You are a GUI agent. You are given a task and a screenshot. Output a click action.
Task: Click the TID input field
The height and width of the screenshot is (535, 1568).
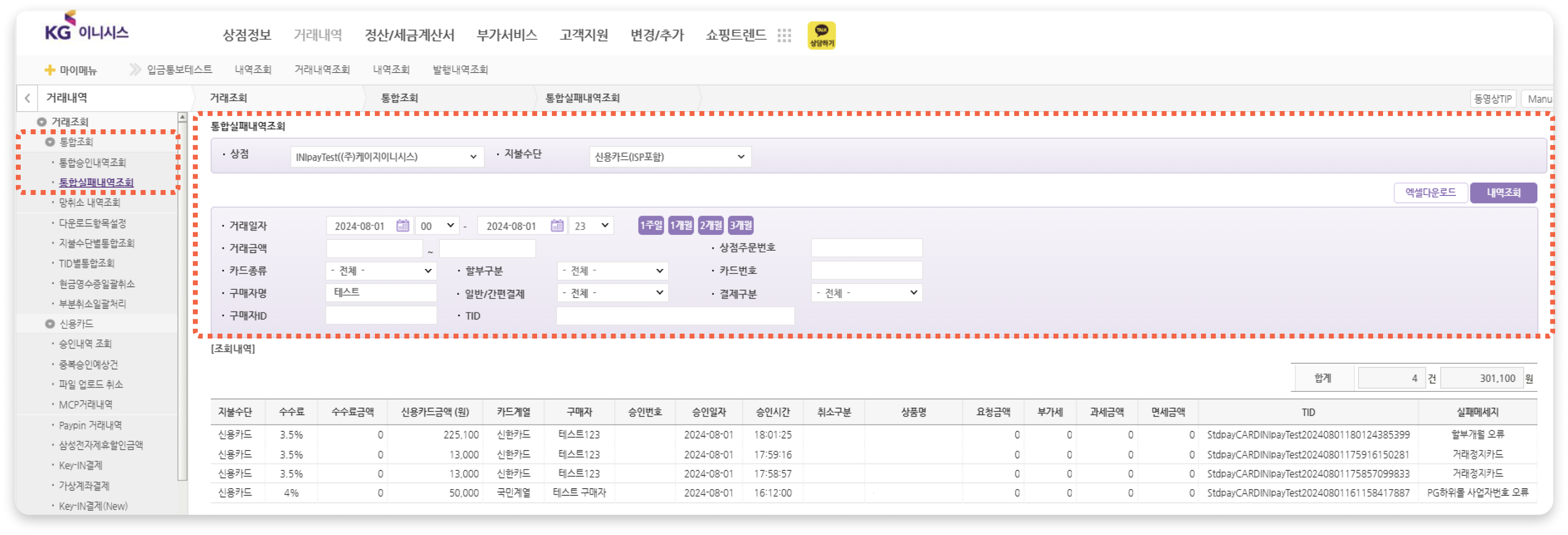click(x=675, y=316)
